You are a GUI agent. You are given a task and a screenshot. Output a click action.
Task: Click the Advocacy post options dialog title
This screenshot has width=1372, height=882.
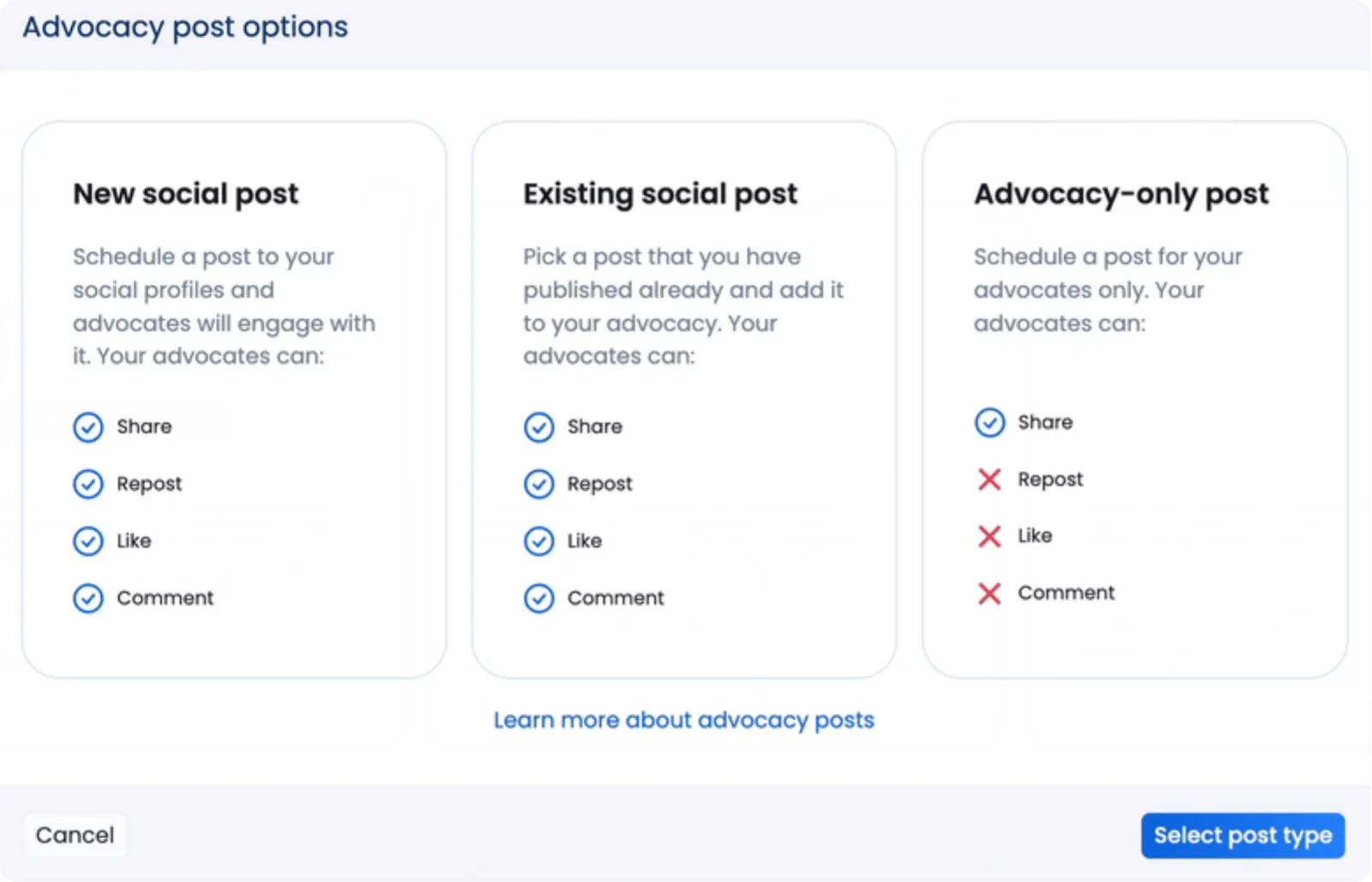(x=185, y=27)
